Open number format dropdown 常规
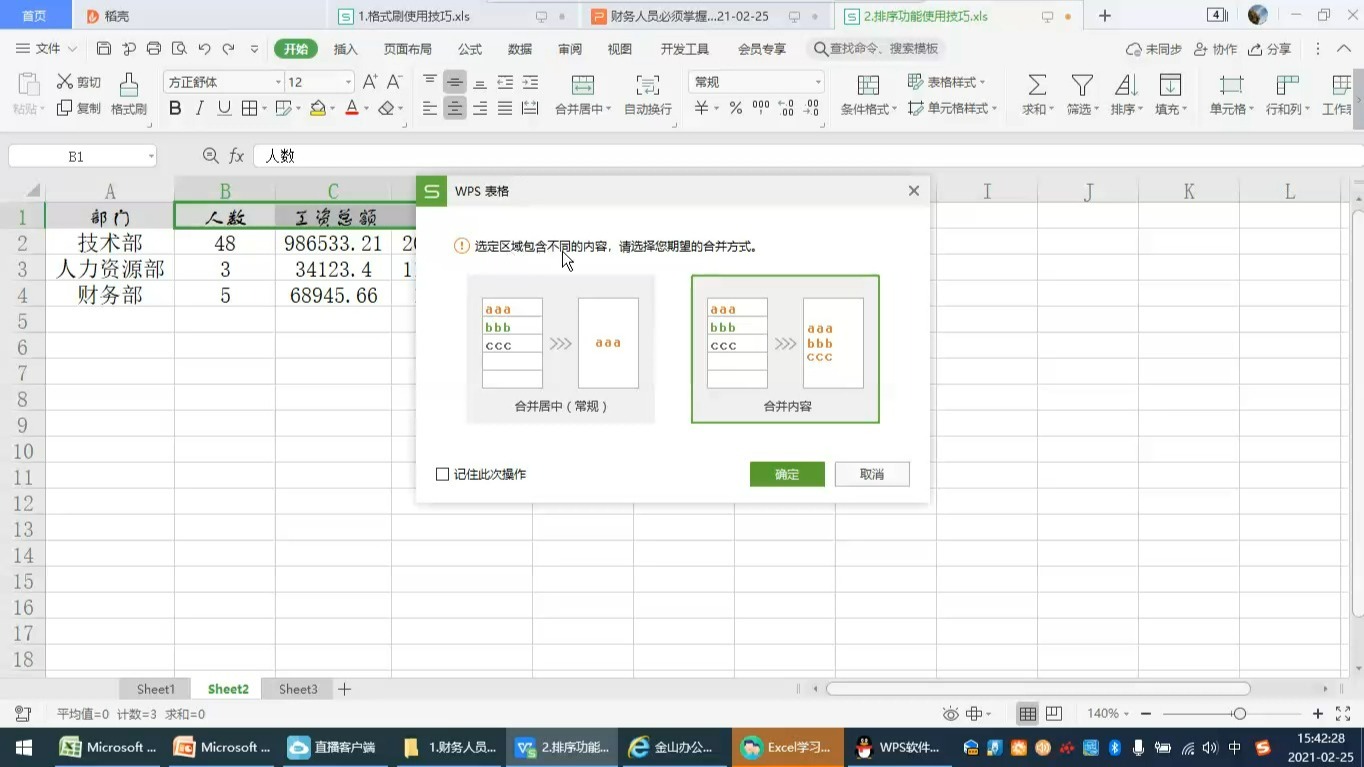This screenshot has width=1364, height=767. click(817, 82)
